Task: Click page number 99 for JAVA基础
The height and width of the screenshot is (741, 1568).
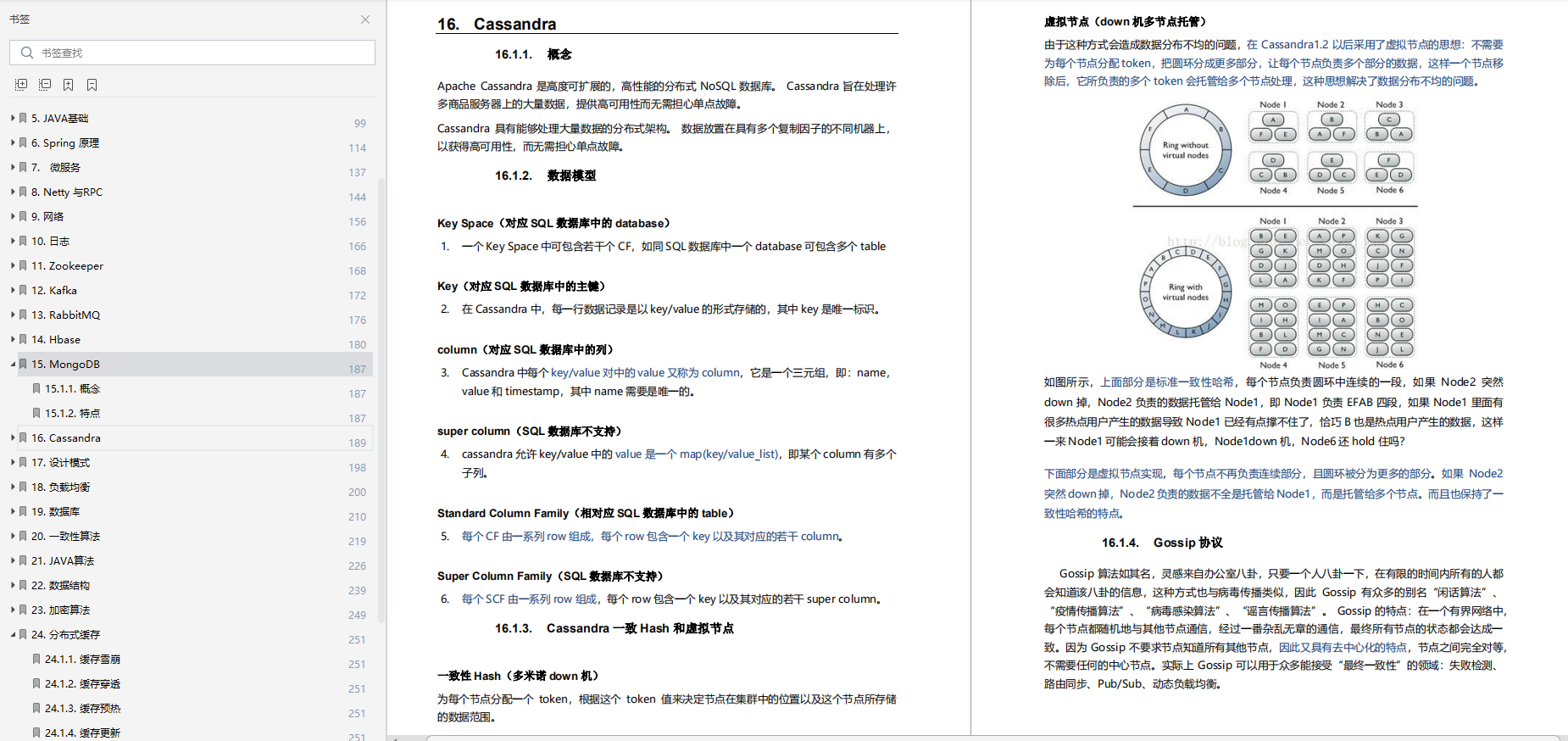Action: (360, 124)
